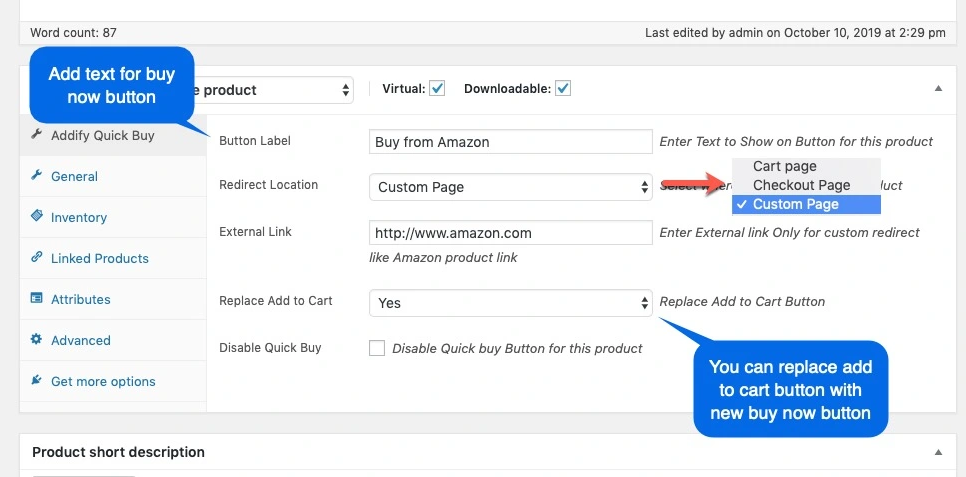Click the Addify Quick Buy wrench icon
The width and height of the screenshot is (966, 477).
tap(37, 134)
